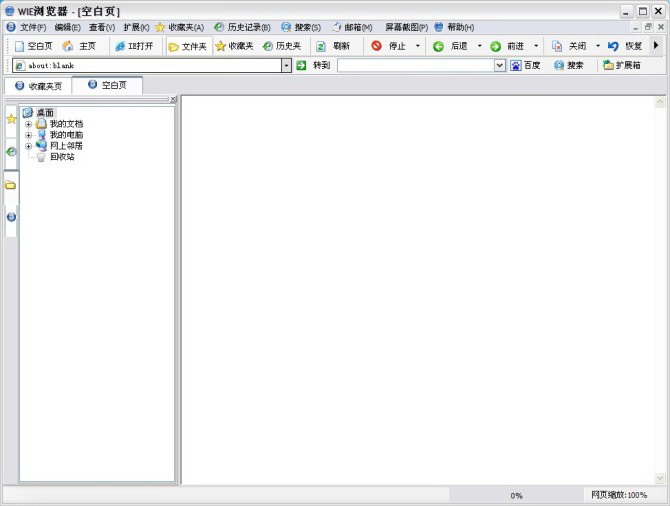Expand the 我的文档 tree node
The image size is (670, 506).
28,124
